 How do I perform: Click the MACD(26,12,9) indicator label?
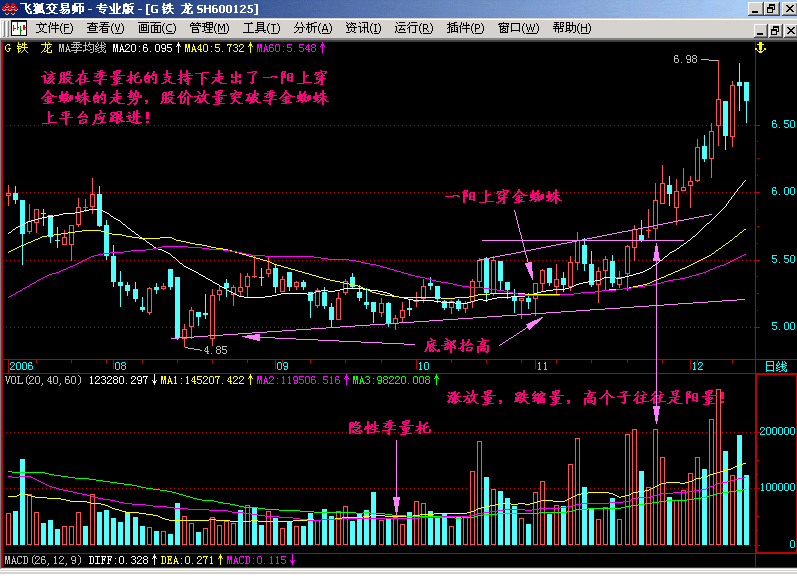[43, 560]
